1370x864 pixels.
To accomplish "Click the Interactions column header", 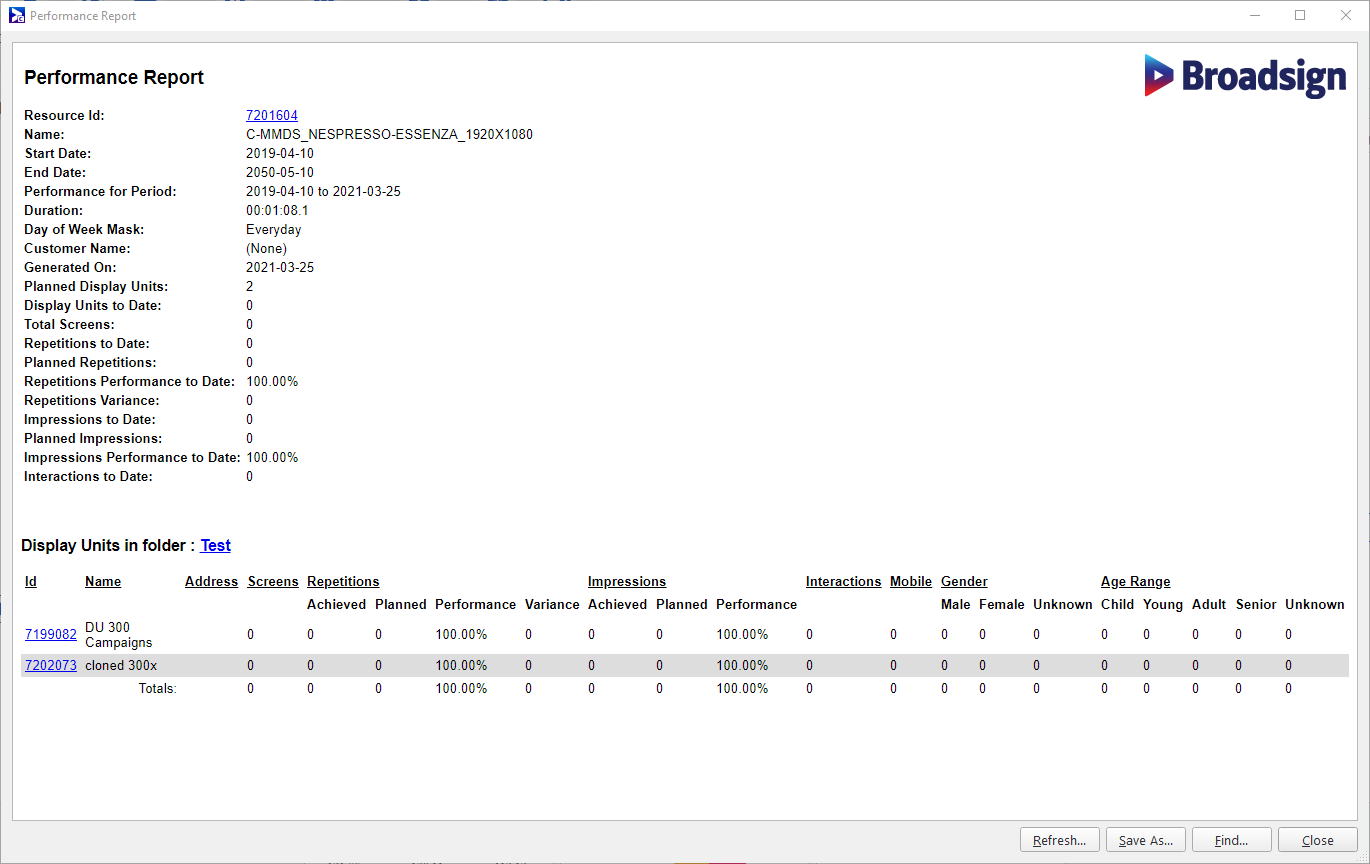I will click(843, 582).
